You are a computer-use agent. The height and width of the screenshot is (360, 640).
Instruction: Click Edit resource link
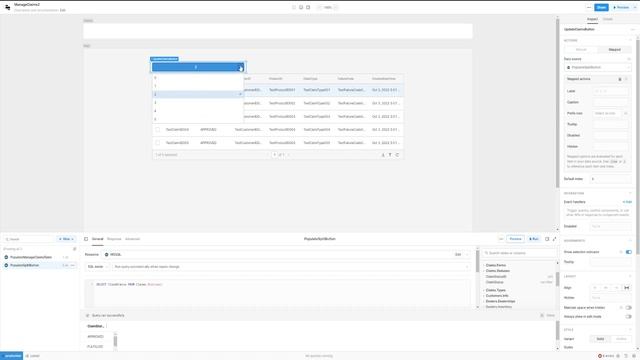pos(458,255)
